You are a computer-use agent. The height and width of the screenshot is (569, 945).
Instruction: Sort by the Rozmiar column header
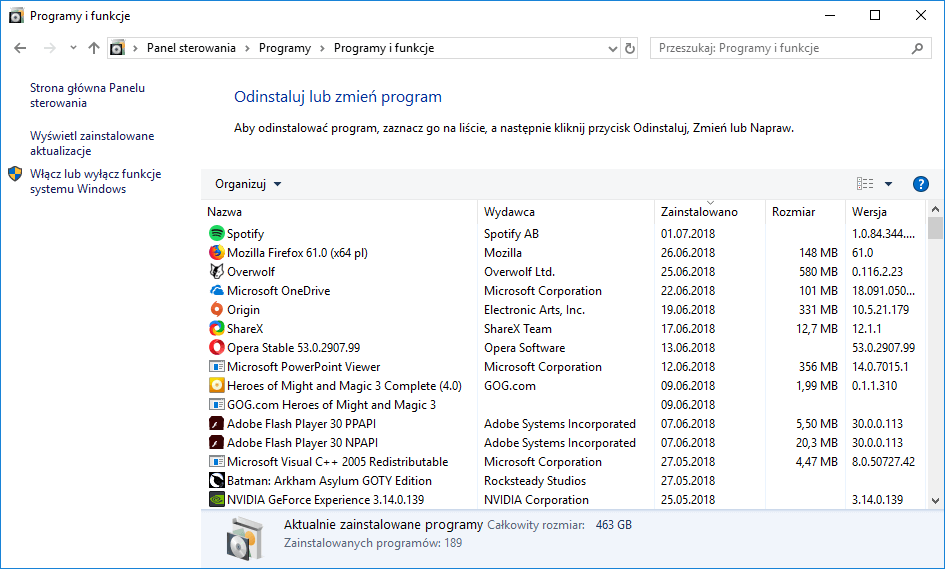click(805, 212)
